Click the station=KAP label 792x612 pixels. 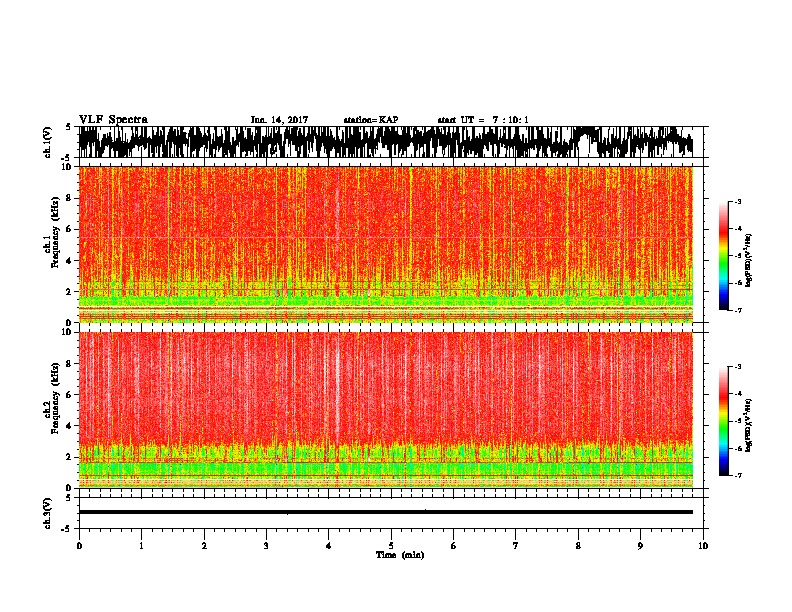click(x=371, y=120)
